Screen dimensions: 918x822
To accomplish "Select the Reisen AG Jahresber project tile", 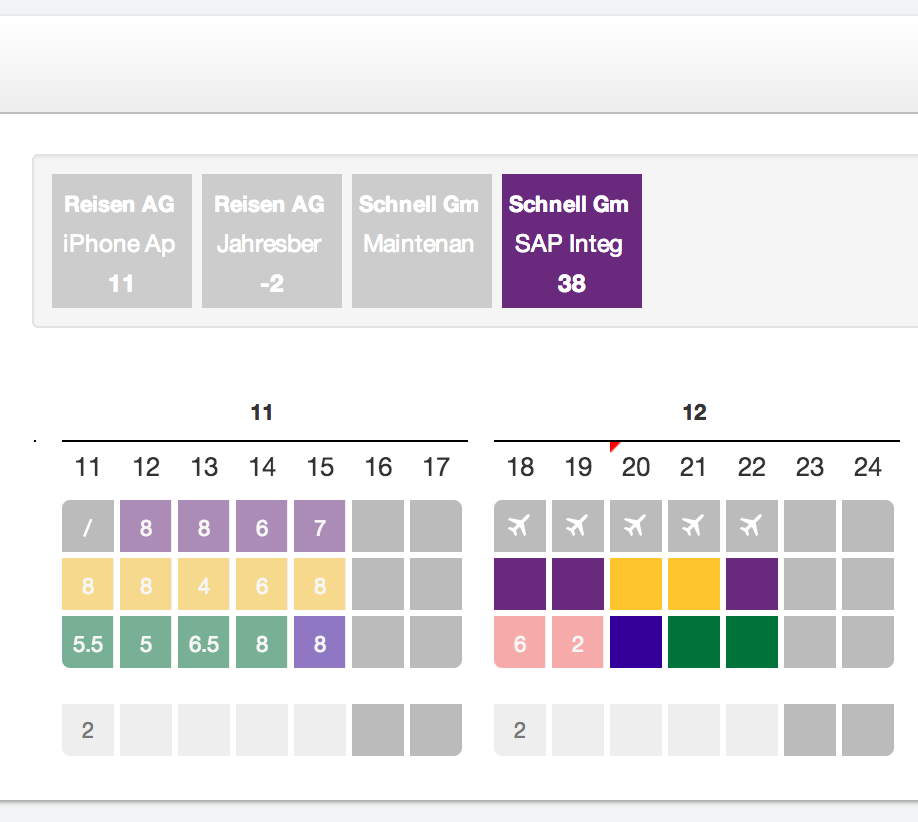I will (272, 241).
